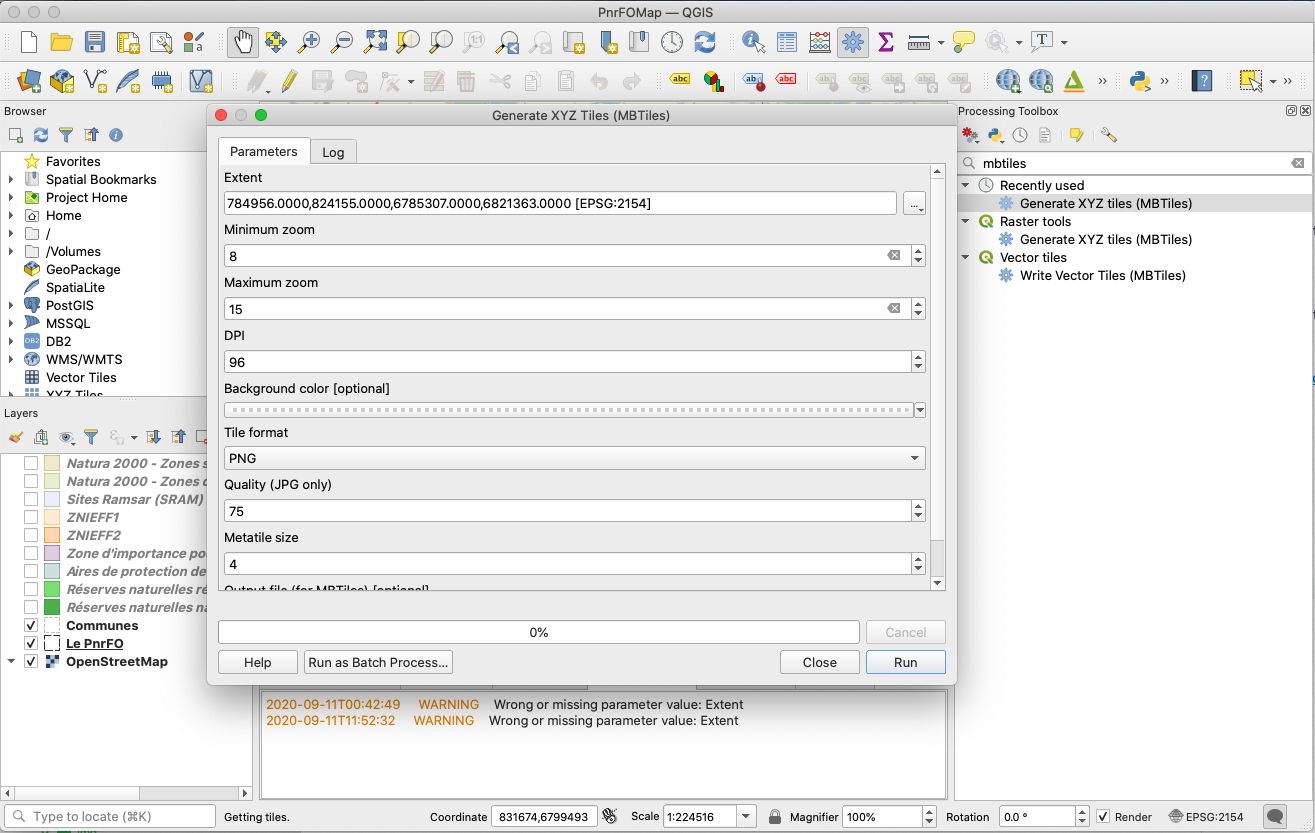
Task: Switch to the Log tab
Action: (x=333, y=152)
